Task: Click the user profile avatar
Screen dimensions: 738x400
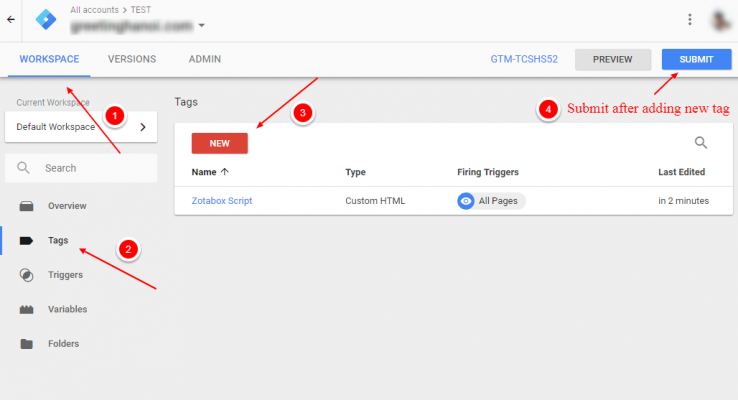Action: (718, 19)
